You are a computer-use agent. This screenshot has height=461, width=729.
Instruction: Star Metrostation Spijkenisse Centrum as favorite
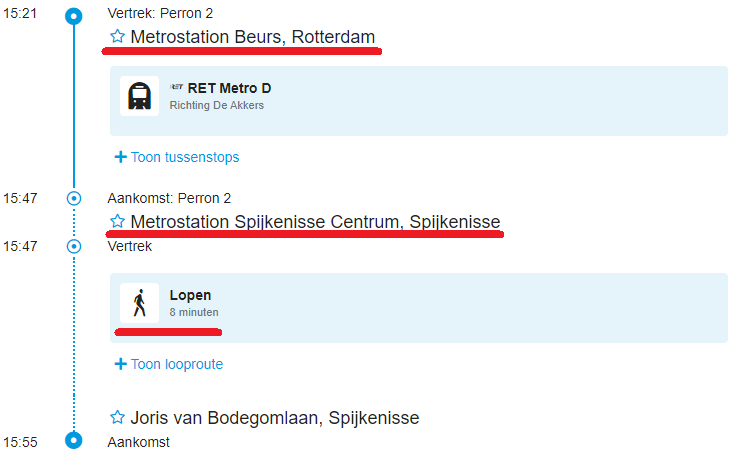tap(117, 221)
